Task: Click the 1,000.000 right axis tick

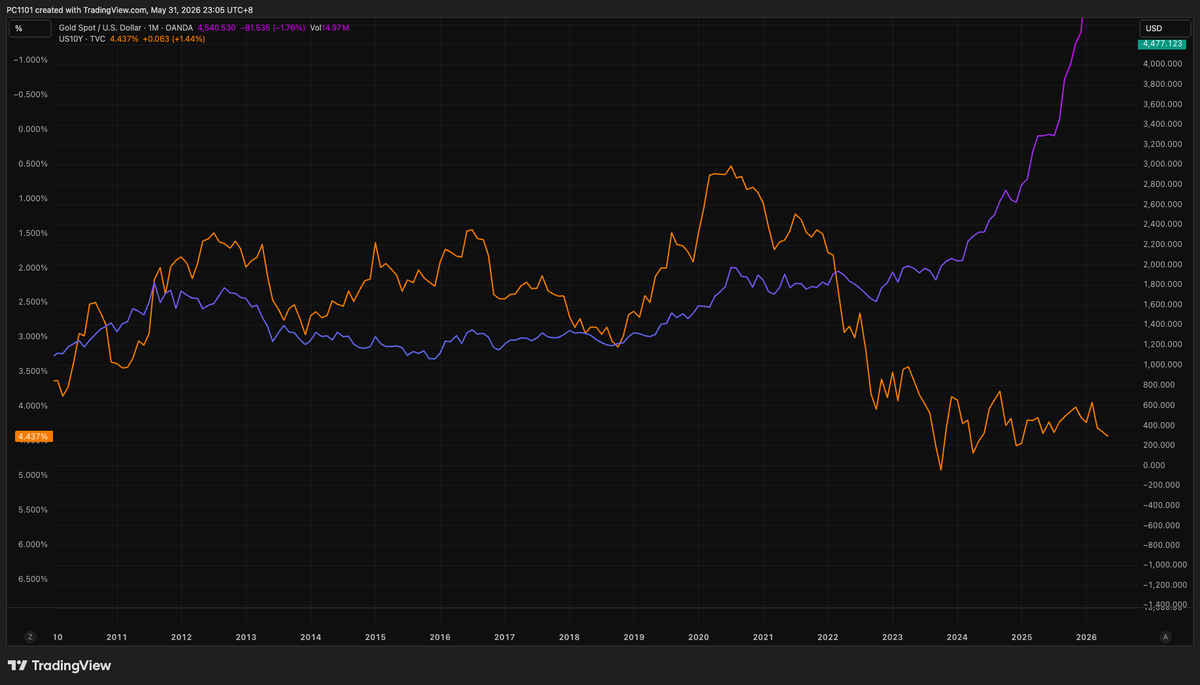Action: coord(1164,365)
